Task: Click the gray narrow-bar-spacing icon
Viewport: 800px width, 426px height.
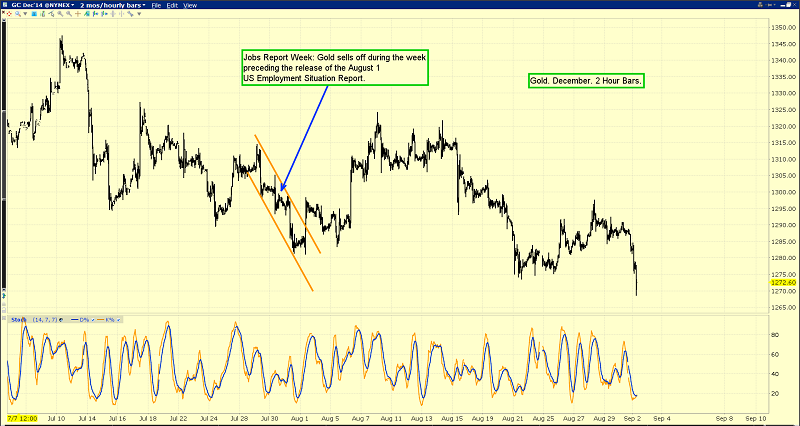Action: click(121, 14)
